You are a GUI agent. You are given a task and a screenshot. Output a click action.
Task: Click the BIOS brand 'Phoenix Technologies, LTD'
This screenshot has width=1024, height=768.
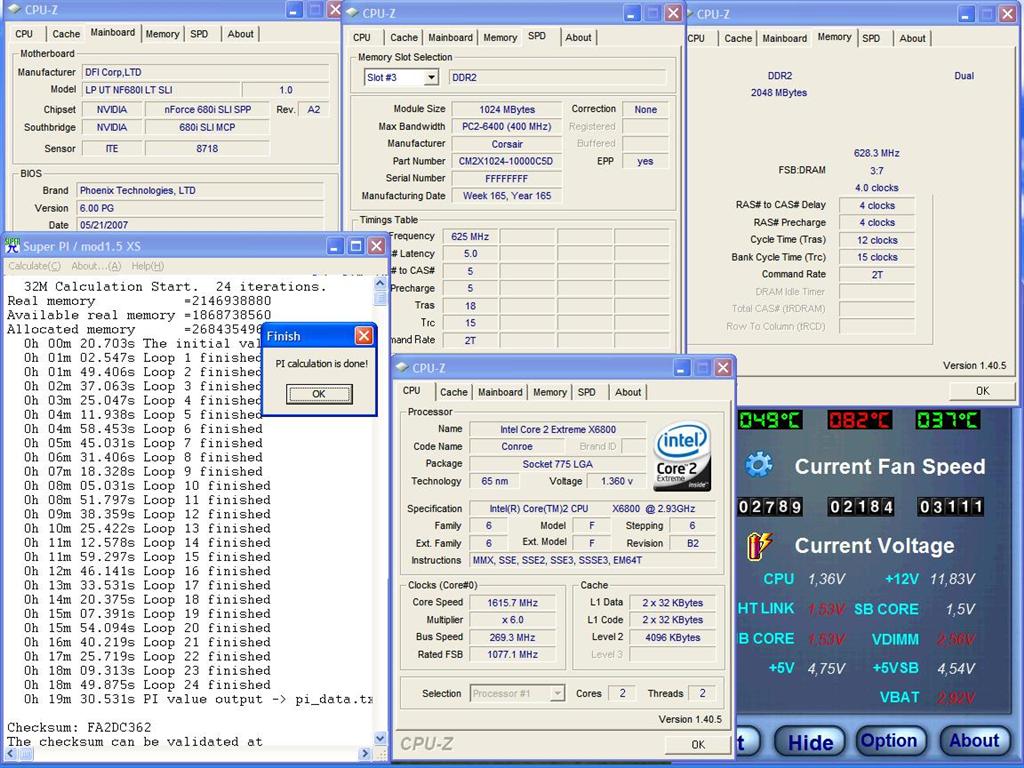[200, 191]
